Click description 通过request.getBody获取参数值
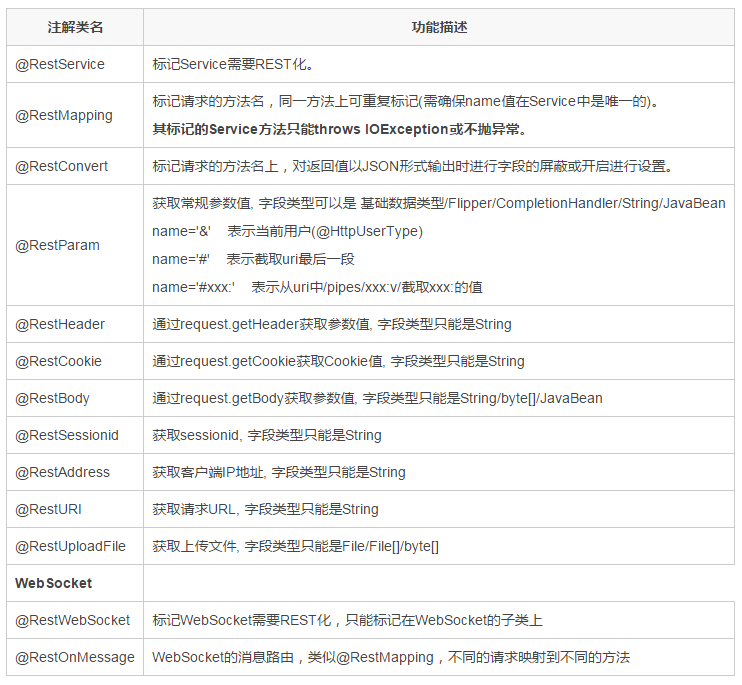Screen dimensions: 742x685 [x=377, y=398]
